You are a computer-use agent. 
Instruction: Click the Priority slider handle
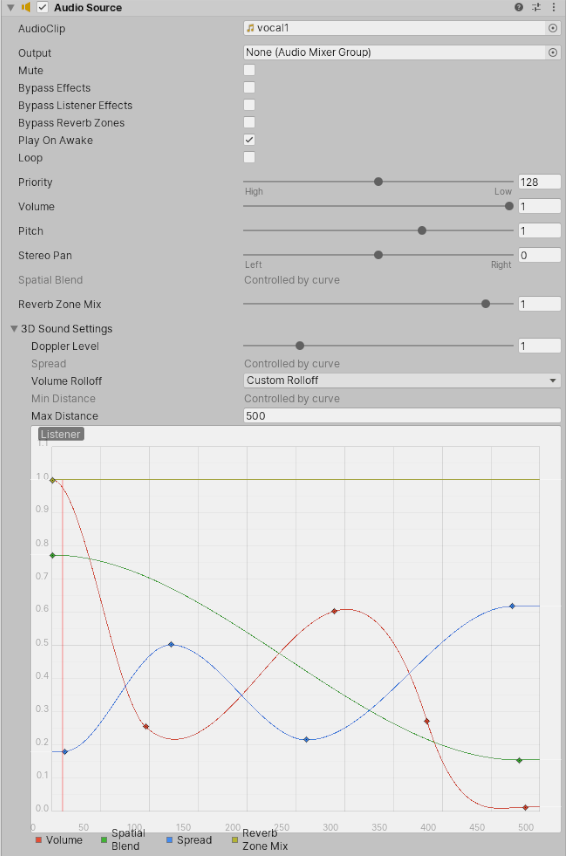[378, 181]
